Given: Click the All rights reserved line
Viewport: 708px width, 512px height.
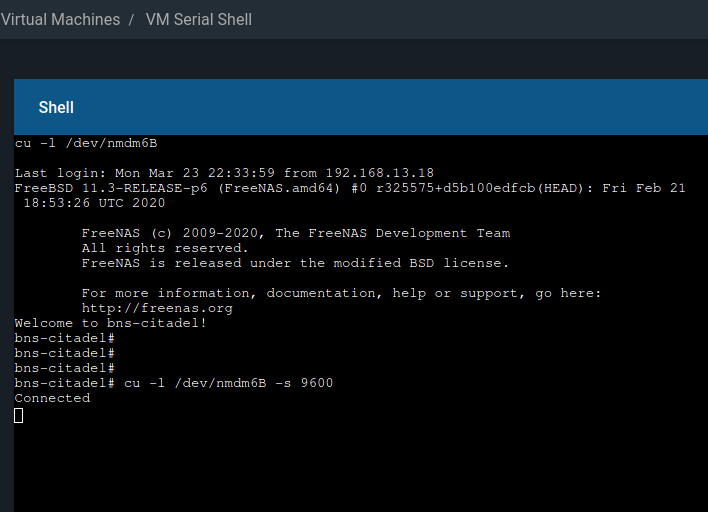Looking at the screenshot, I should [165, 248].
